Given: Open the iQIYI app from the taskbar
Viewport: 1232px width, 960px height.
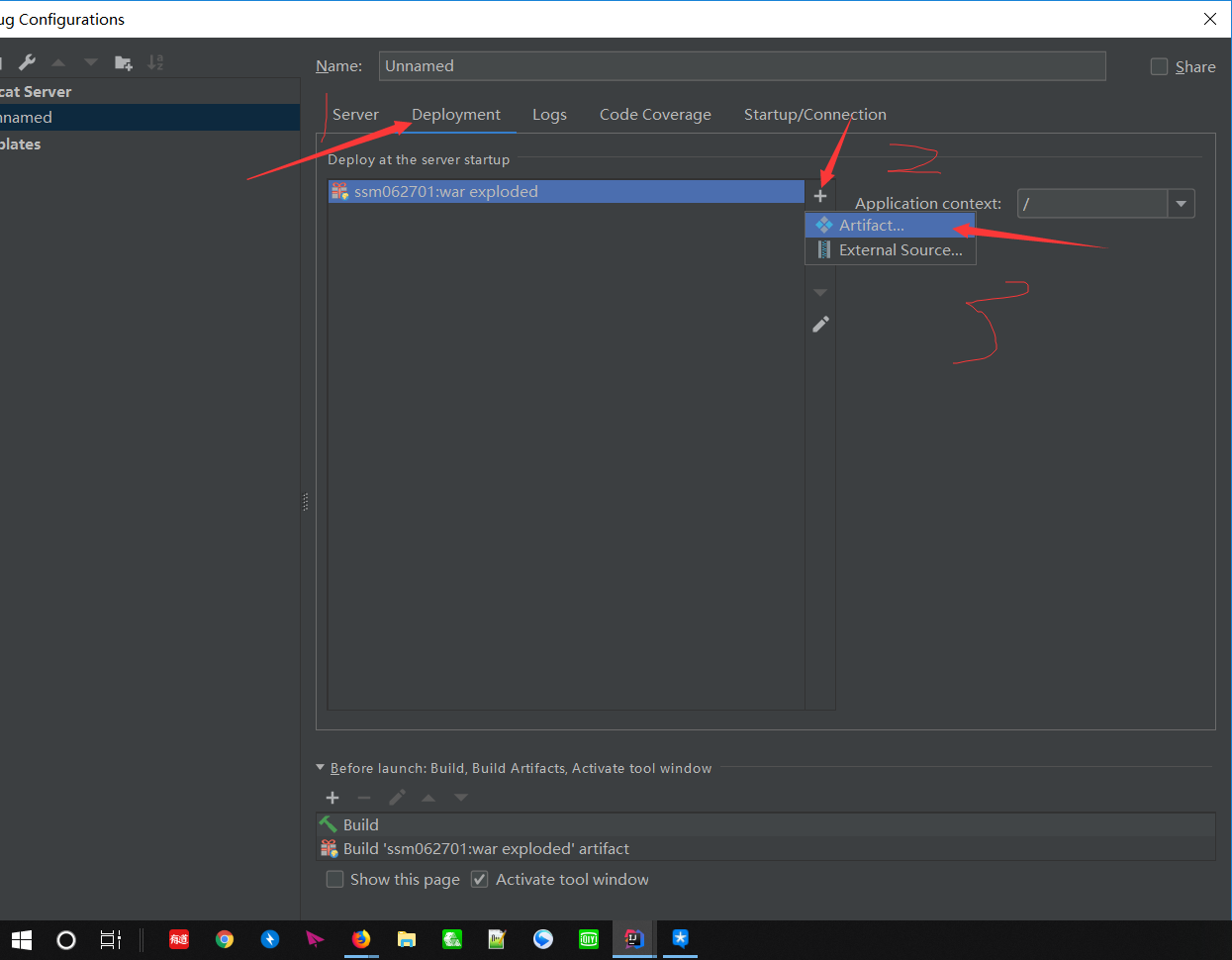Looking at the screenshot, I should tap(589, 940).
